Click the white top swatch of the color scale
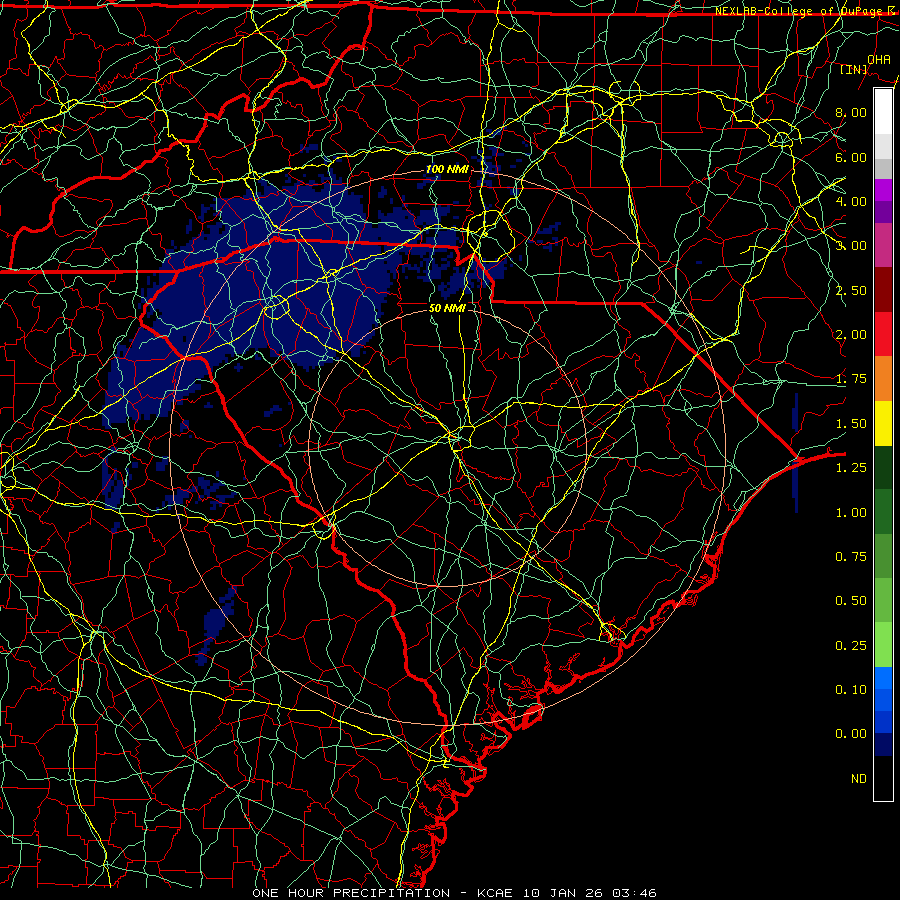 (883, 112)
